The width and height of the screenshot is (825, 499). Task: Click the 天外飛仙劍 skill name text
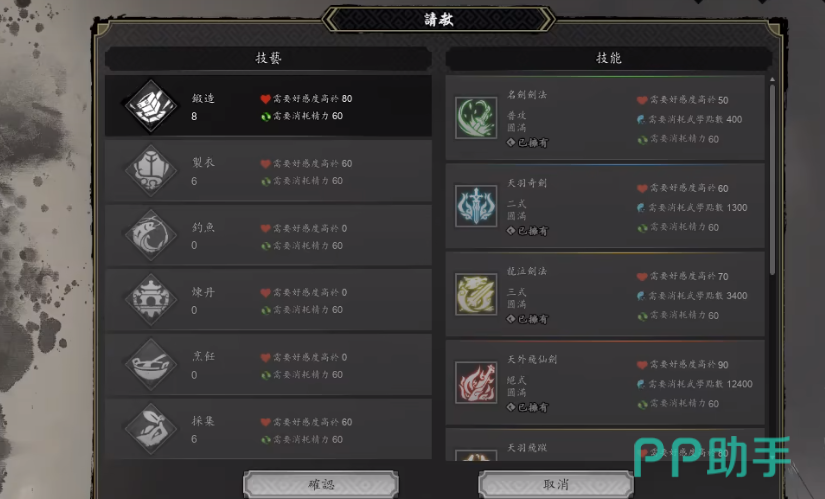pos(532,360)
